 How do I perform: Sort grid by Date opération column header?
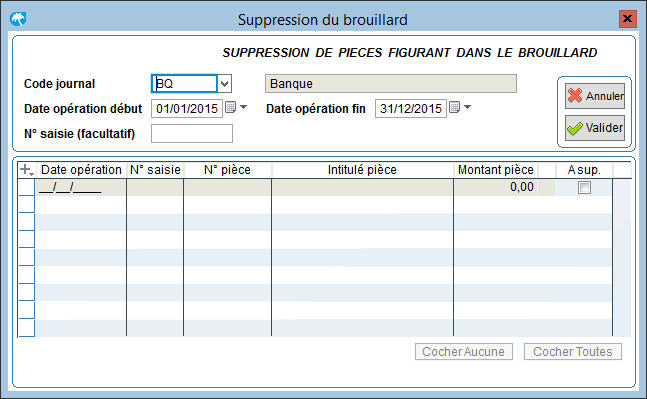81,170
